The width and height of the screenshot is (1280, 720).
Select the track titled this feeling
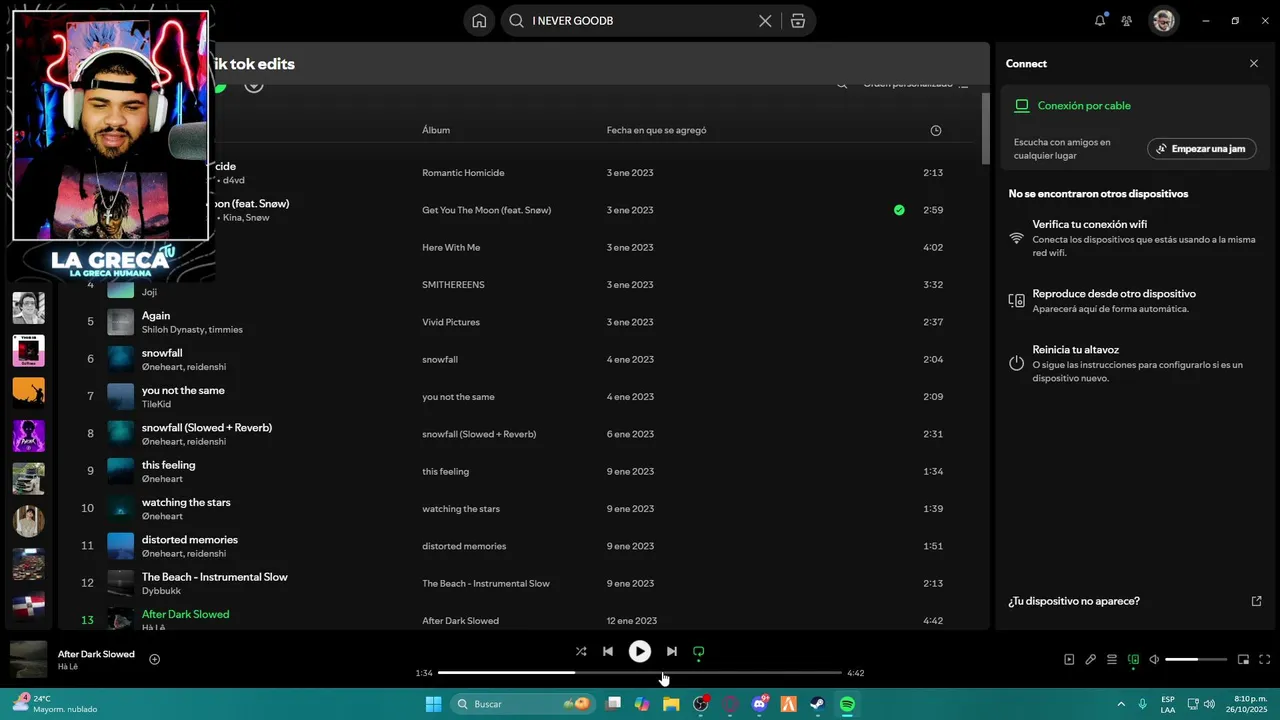point(169,465)
